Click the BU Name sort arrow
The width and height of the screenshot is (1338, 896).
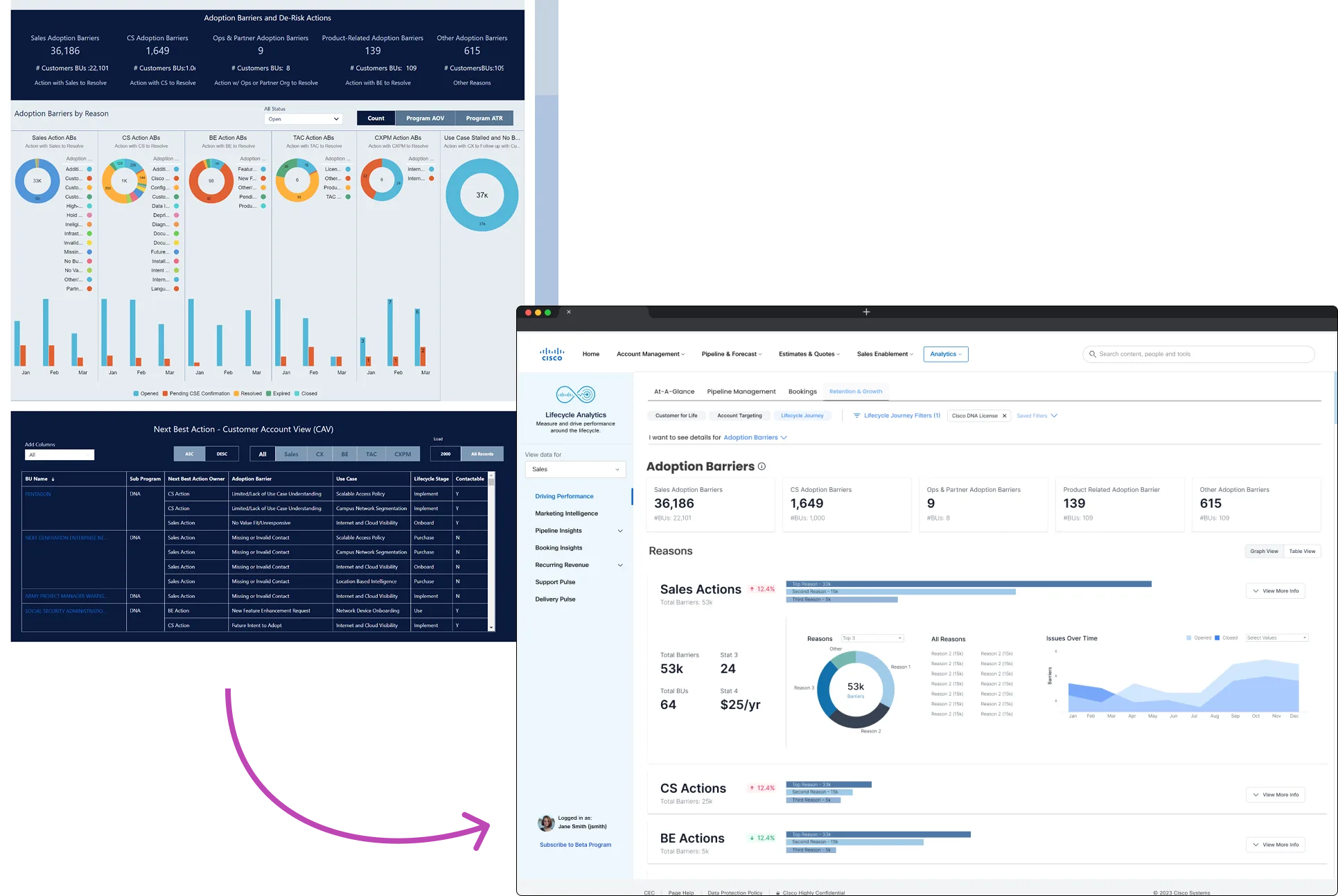(x=53, y=479)
